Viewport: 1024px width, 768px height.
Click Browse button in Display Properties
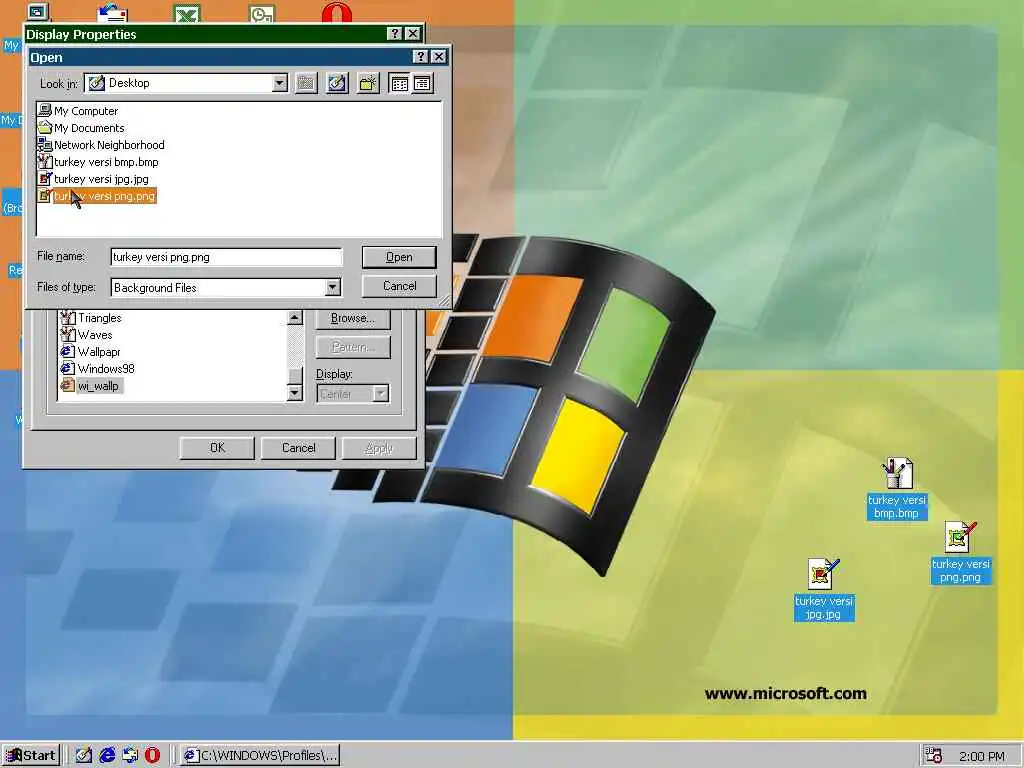[353, 319]
